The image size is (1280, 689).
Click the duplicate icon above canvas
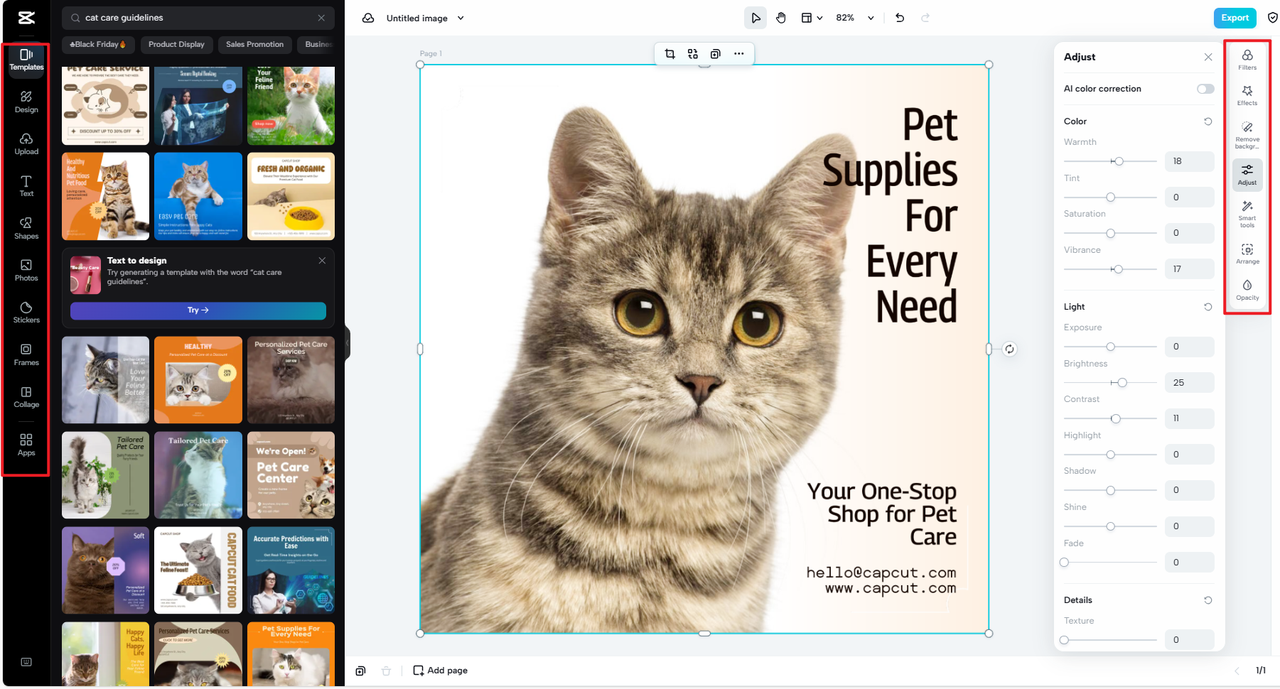(x=715, y=54)
